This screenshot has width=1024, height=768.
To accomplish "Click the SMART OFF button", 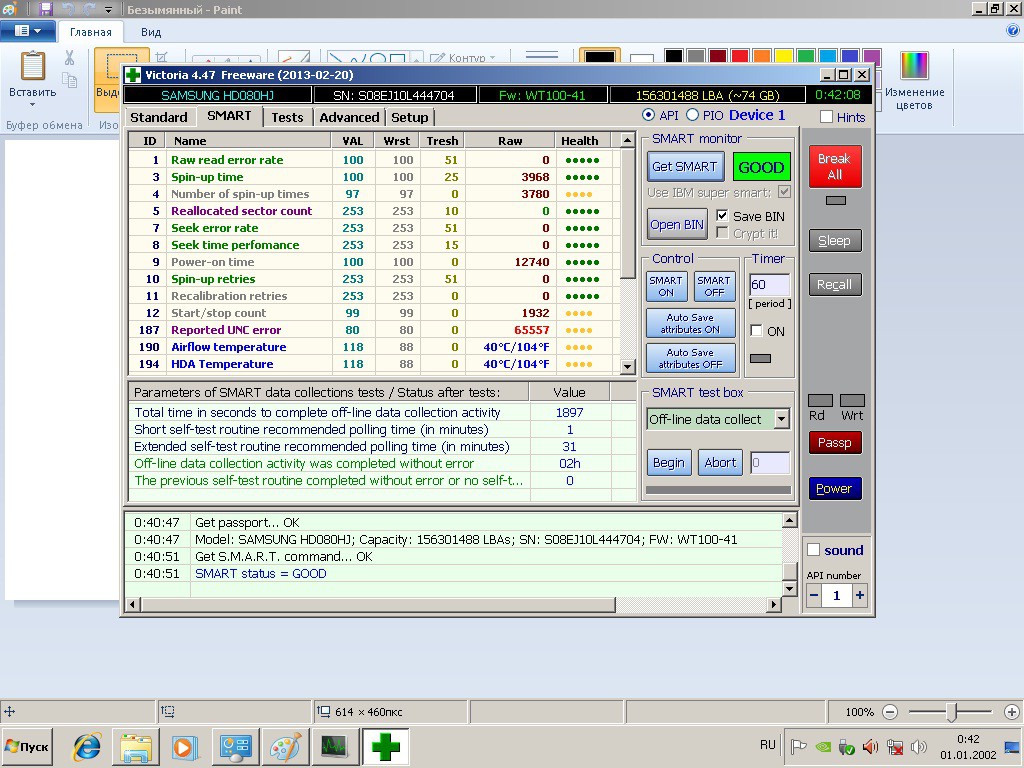I will [x=714, y=286].
